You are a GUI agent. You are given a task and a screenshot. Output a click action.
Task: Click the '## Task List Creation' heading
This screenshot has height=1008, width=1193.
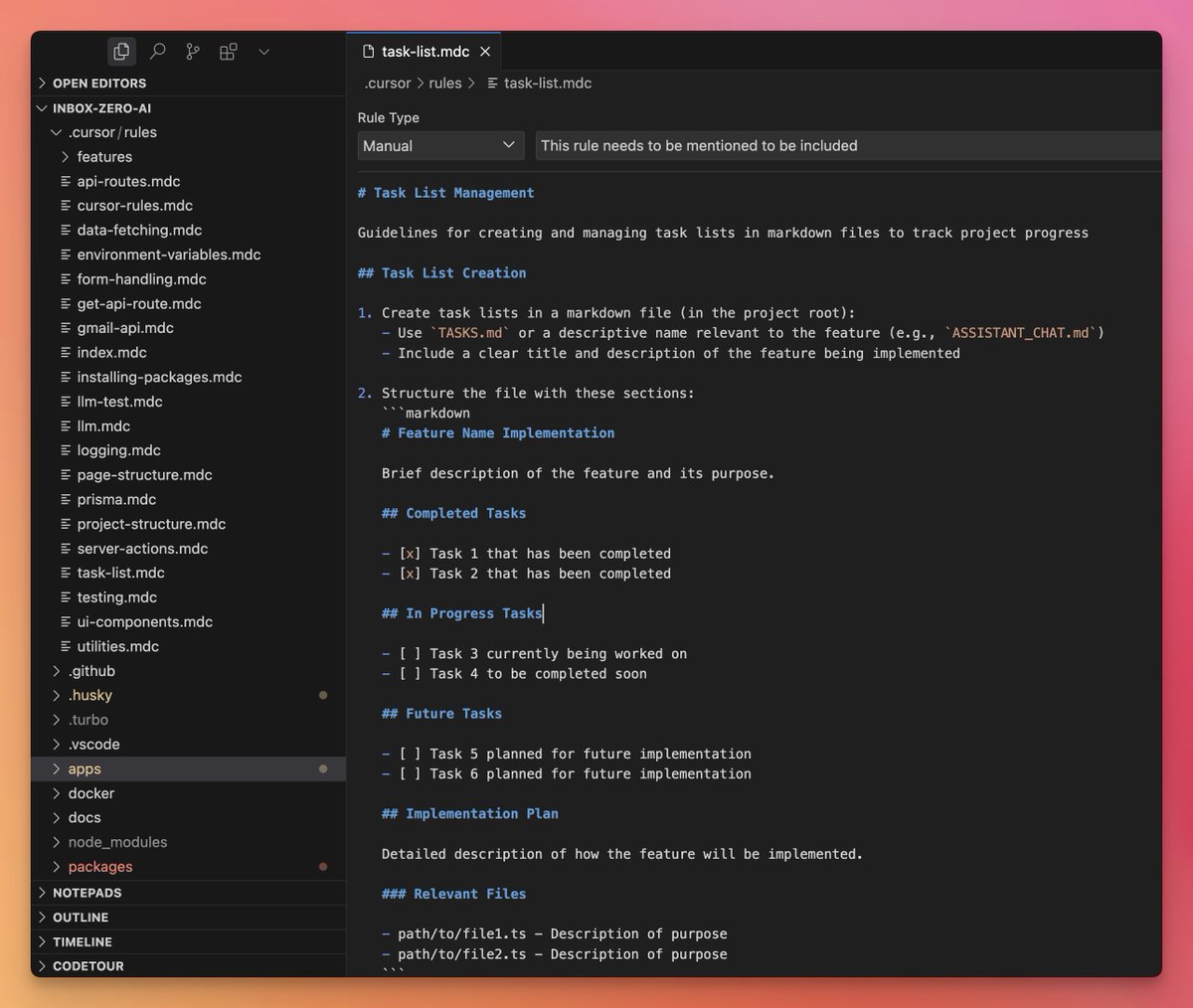[442, 272]
